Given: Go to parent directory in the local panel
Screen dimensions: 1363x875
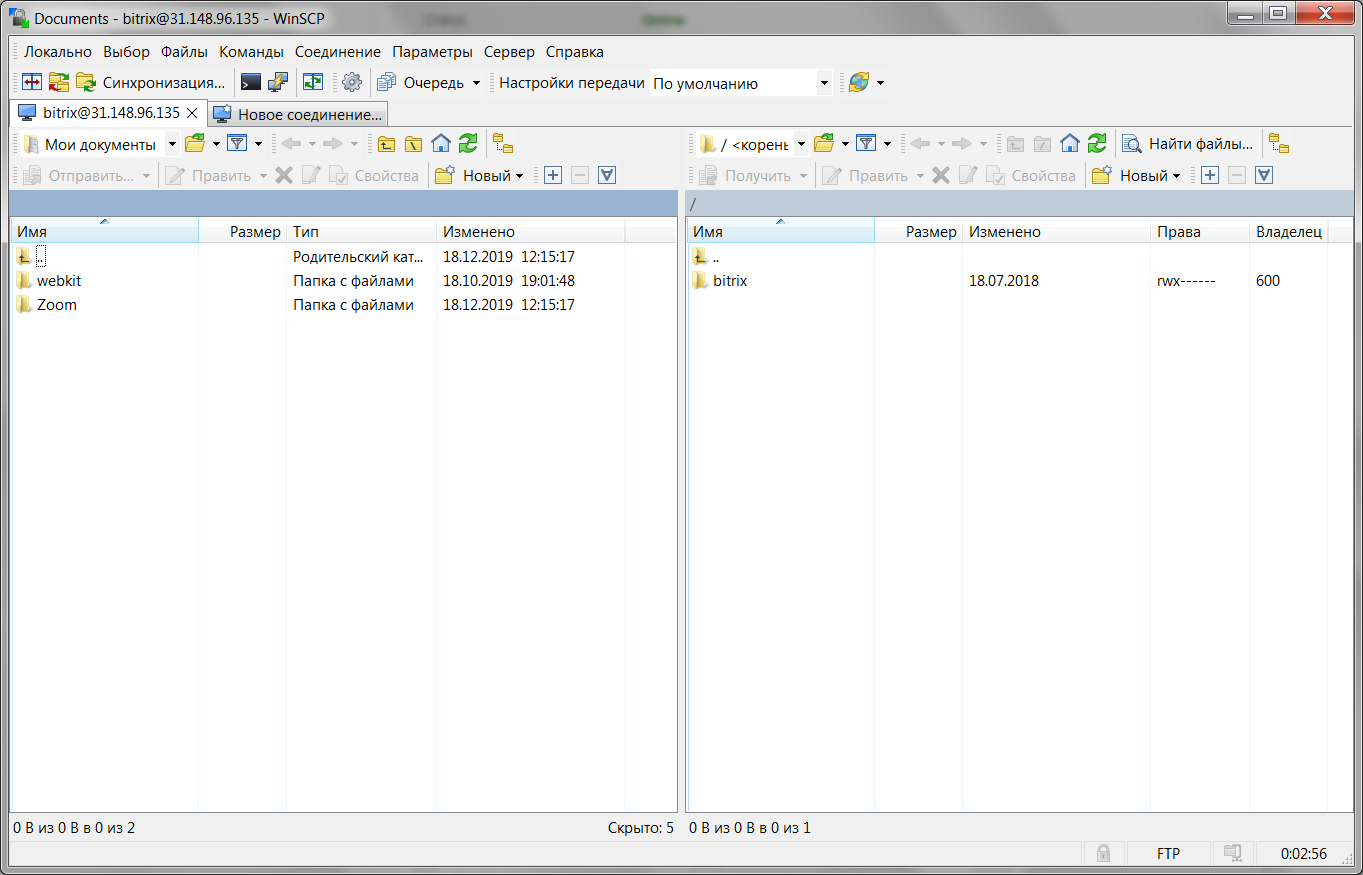Looking at the screenshot, I should (386, 144).
